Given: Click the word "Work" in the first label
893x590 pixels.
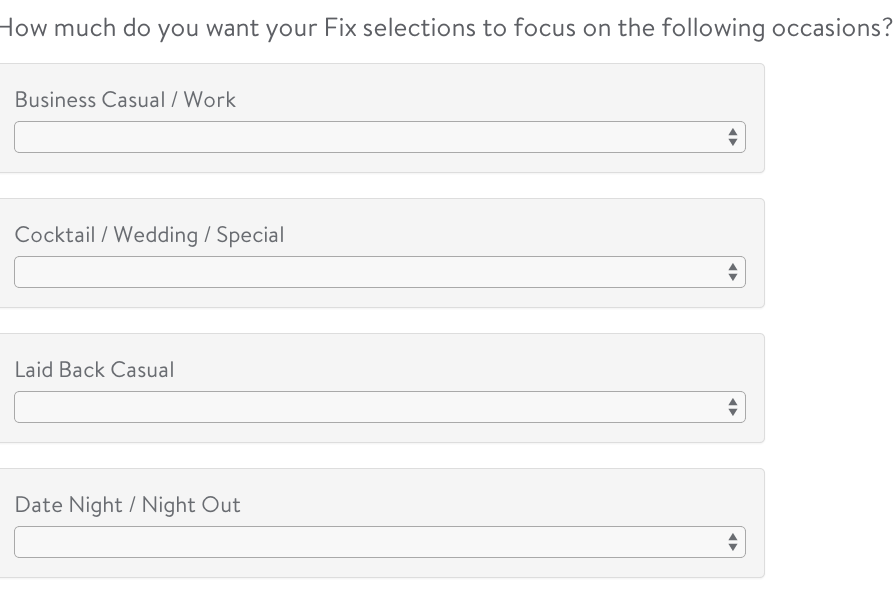Looking at the screenshot, I should 209,100.
